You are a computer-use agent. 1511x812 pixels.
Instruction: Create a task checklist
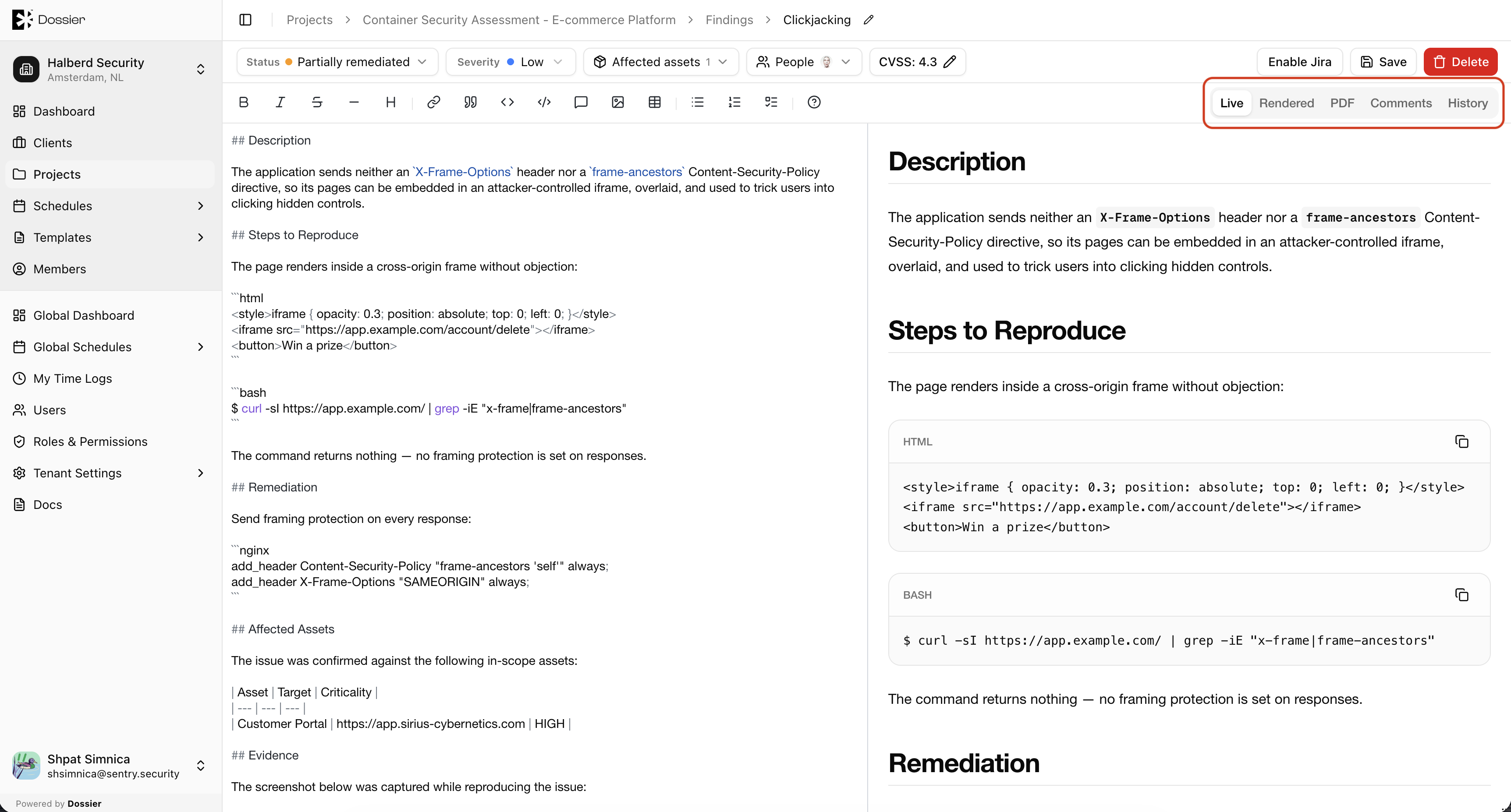(771, 102)
